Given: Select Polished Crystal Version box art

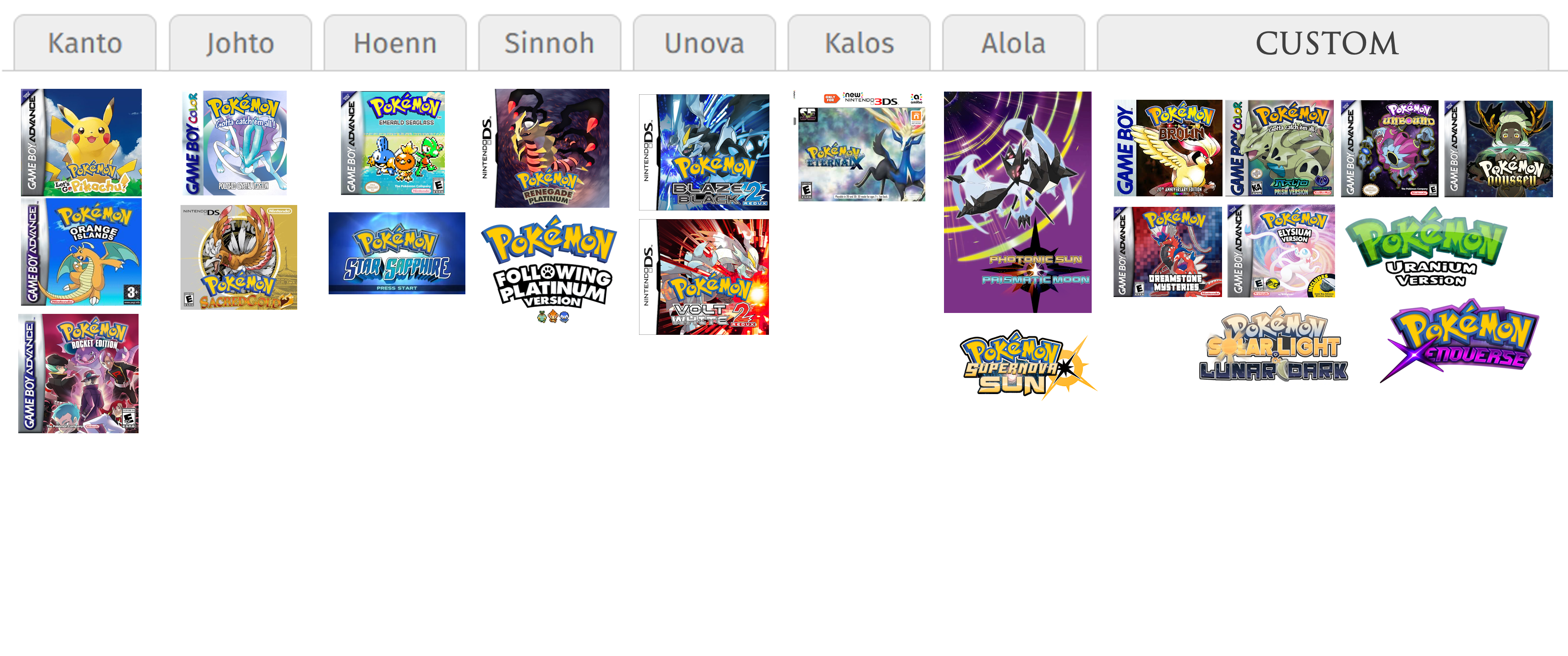Looking at the screenshot, I should coord(234,143).
